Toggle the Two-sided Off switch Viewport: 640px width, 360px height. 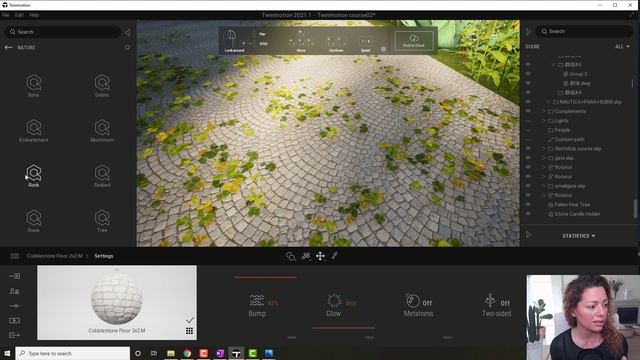[505, 303]
